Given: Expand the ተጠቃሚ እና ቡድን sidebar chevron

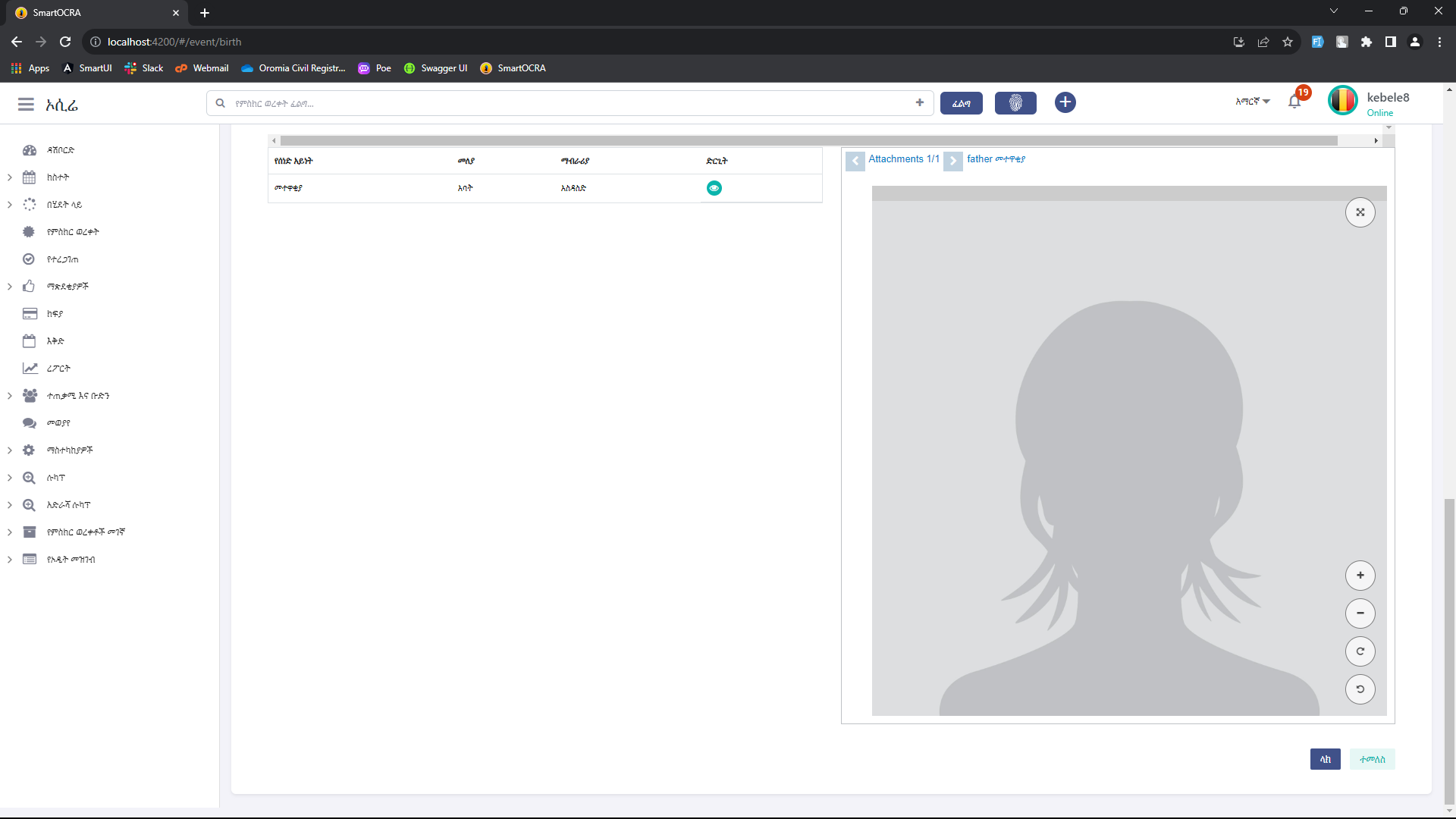Looking at the screenshot, I should click(10, 396).
